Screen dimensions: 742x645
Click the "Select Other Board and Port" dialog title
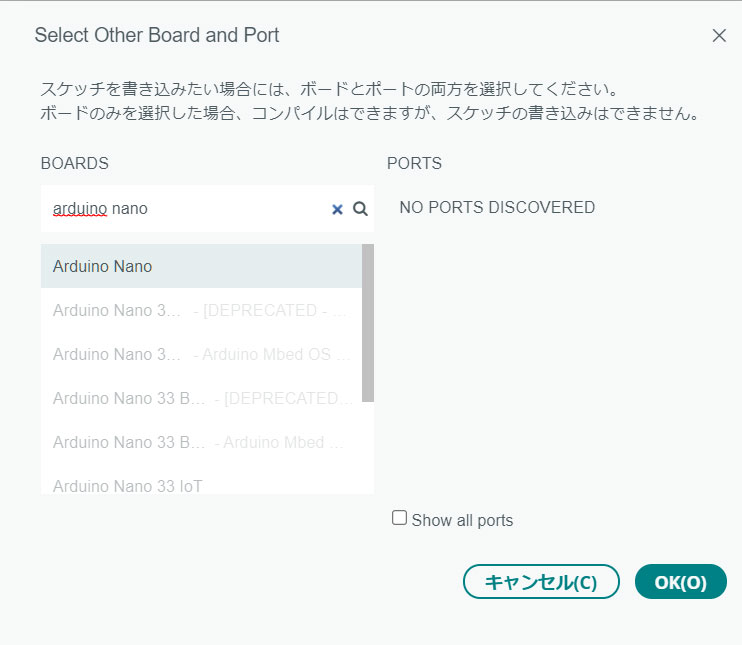click(157, 35)
